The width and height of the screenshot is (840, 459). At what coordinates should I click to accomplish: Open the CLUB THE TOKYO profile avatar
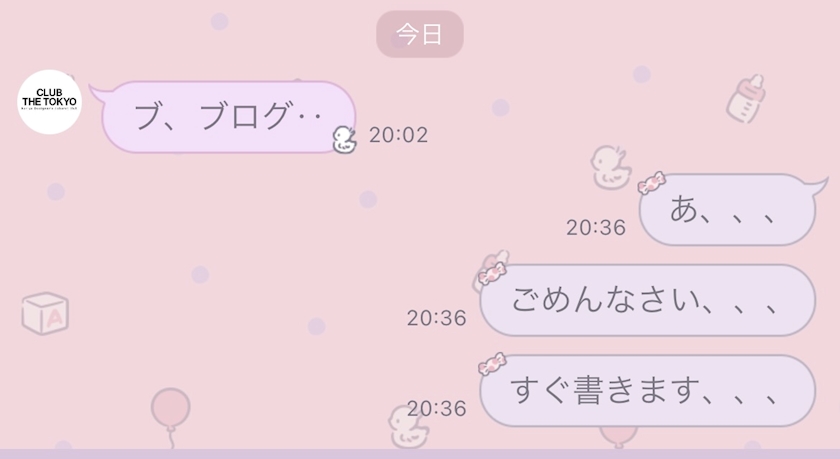click(x=49, y=102)
